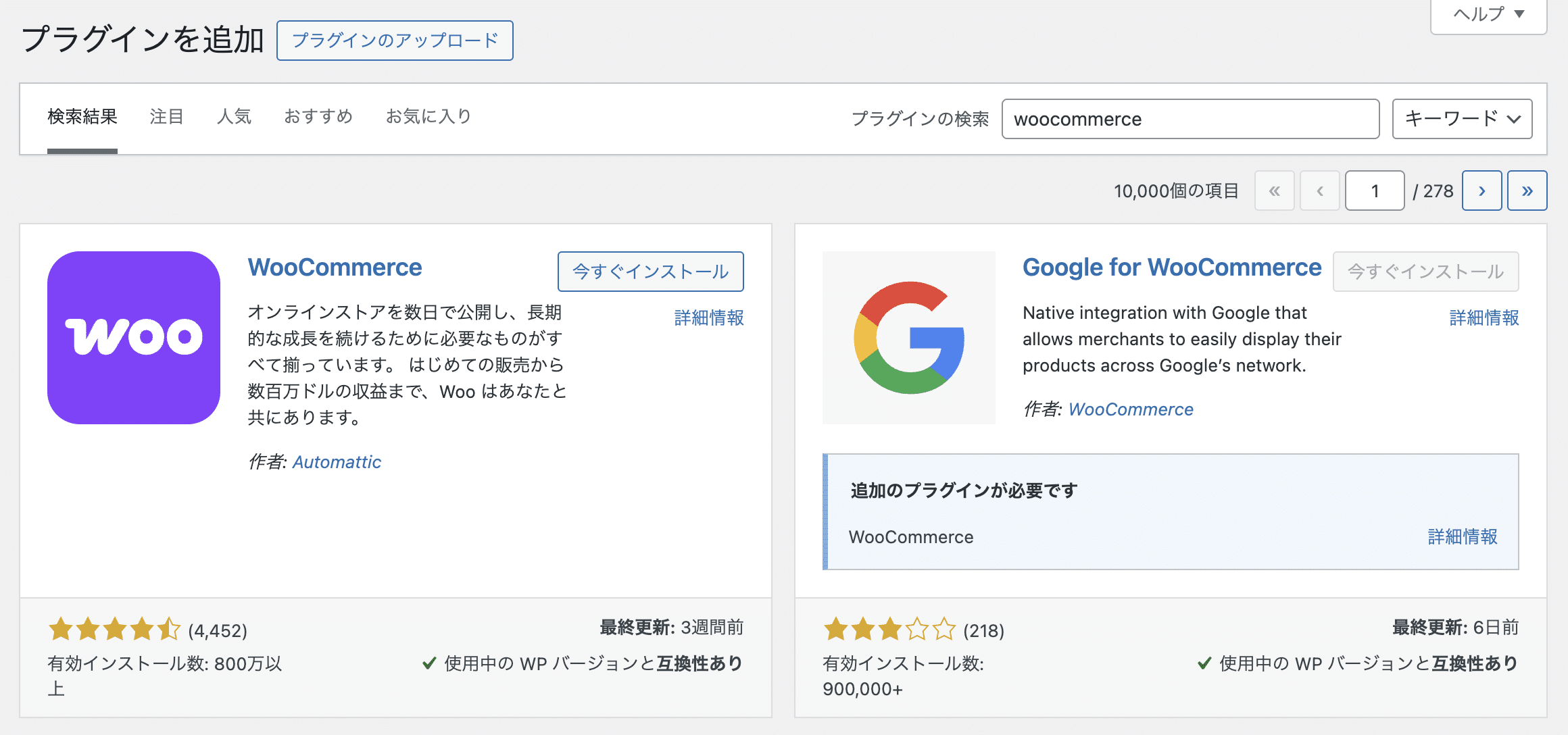Go to the next page of results
1568x735 pixels.
pos(1482,191)
